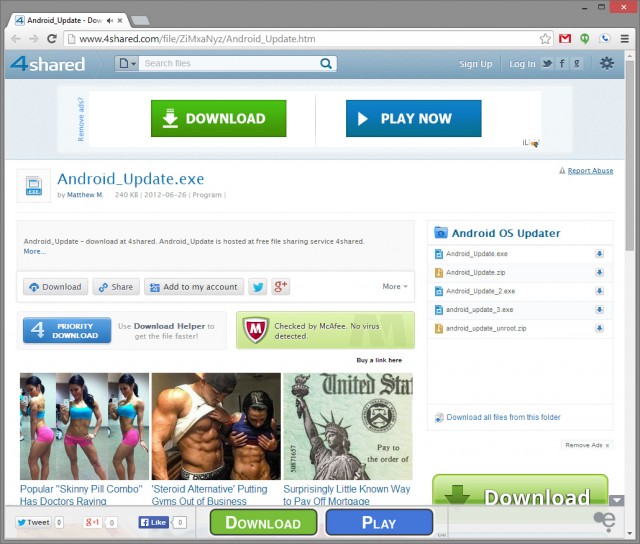Click the Share button
Viewport: 640px width, 544px height.
pyautogui.click(x=116, y=287)
